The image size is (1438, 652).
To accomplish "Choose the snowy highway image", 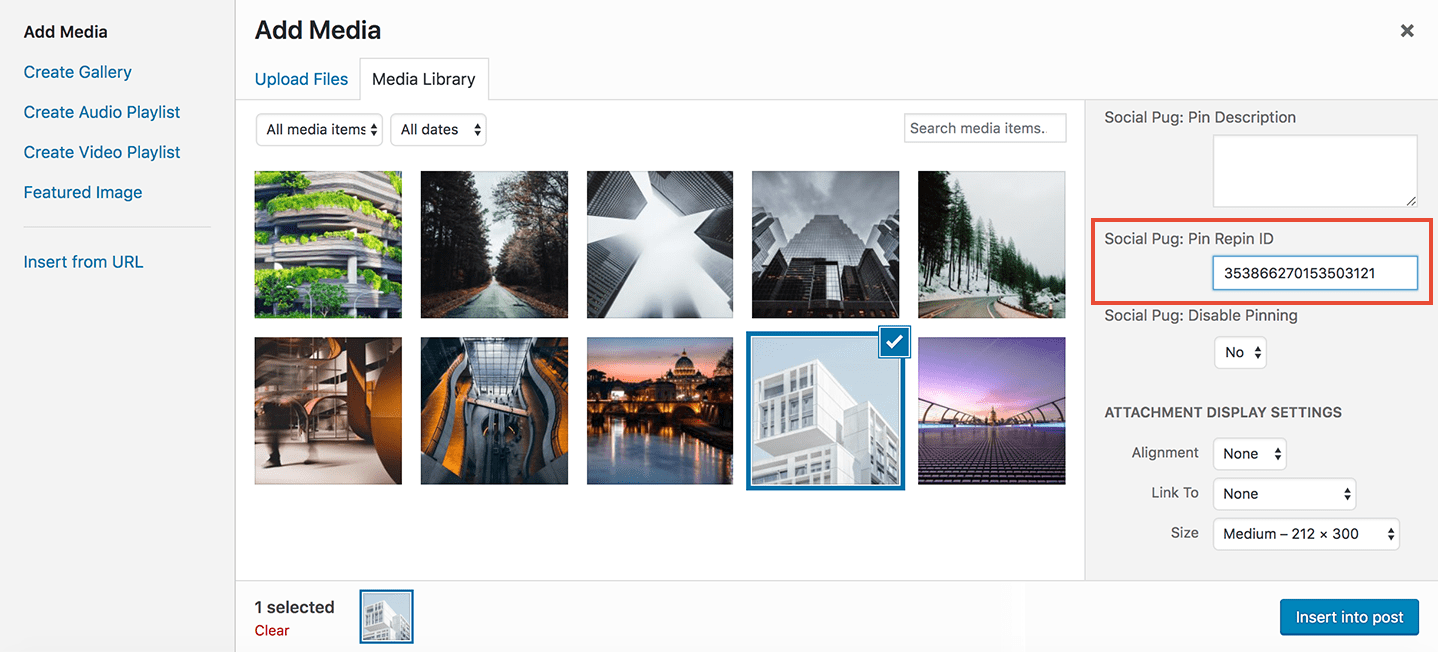I will tap(991, 244).
